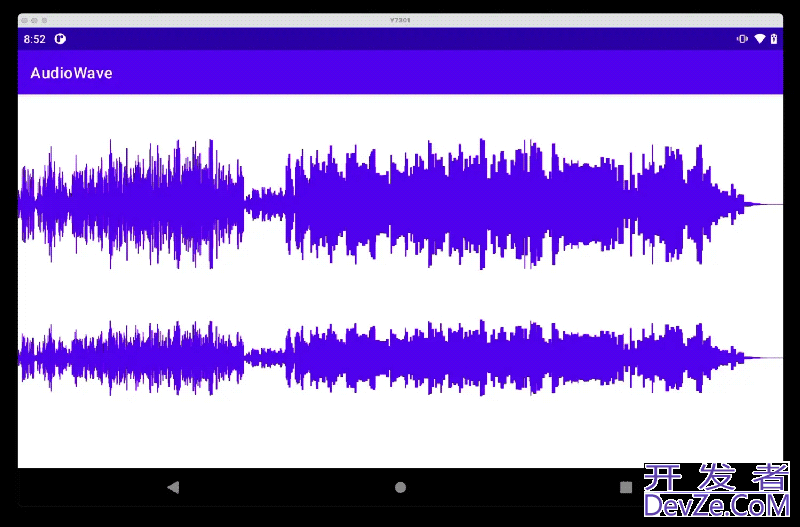Click the purple AudioWave app bar
The height and width of the screenshot is (527, 800).
400,73
